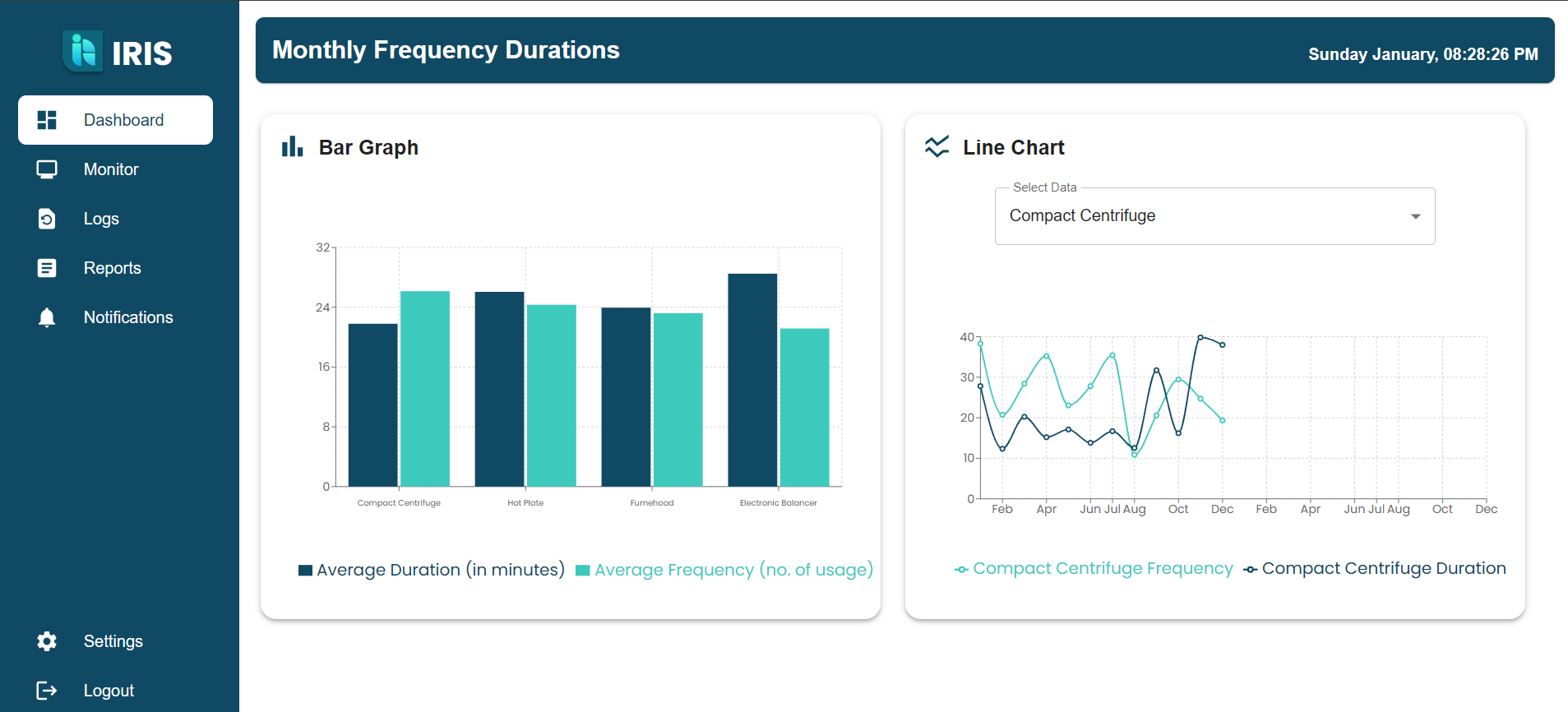This screenshot has width=1568, height=712.
Task: Click the Hot Plate teal frequency bar
Action: (x=551, y=395)
